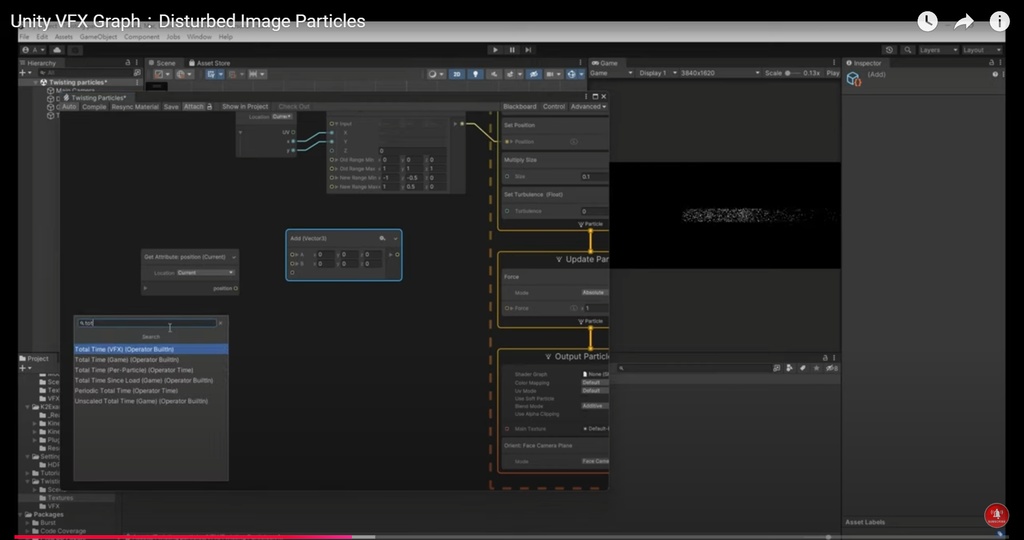The height and width of the screenshot is (540, 1024).
Task: Click the global search magnifier icon
Action: click(908, 50)
